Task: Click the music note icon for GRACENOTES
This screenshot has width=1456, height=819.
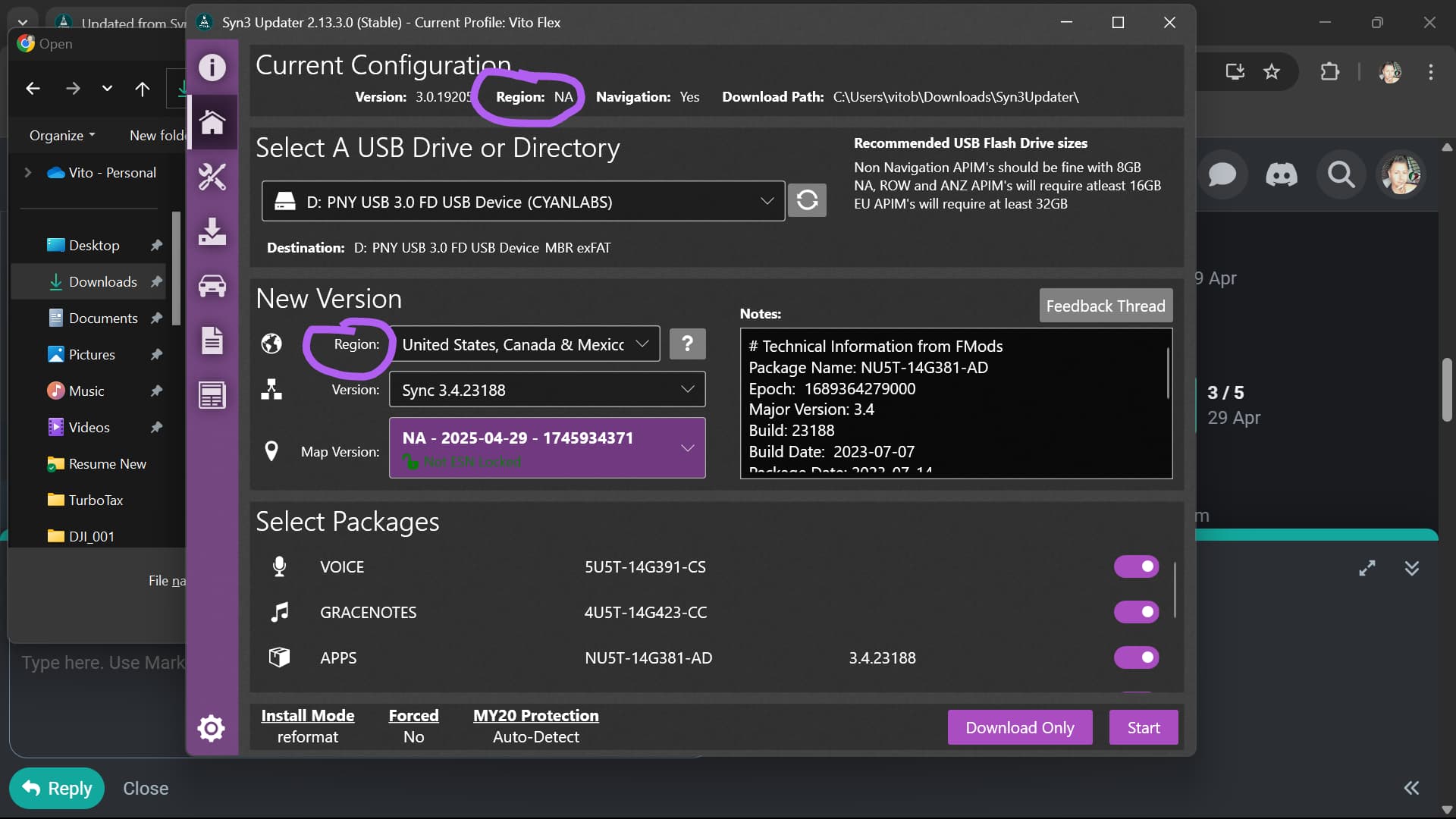Action: 280,612
